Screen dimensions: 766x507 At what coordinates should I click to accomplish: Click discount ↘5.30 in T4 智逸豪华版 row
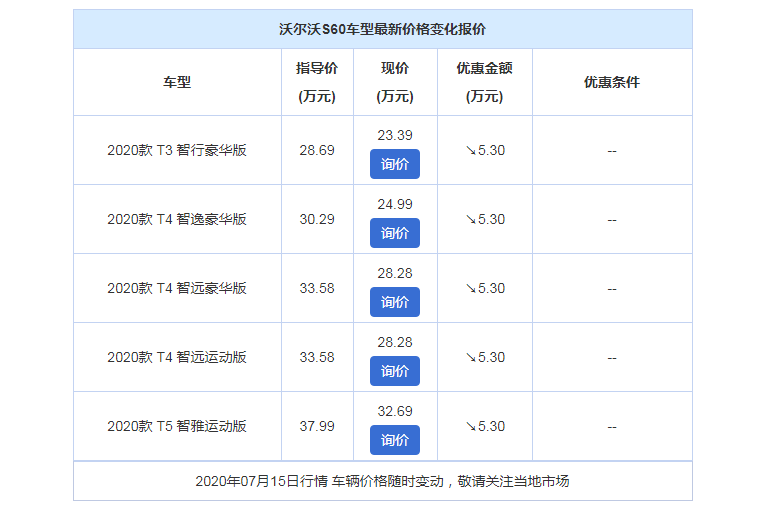(485, 219)
